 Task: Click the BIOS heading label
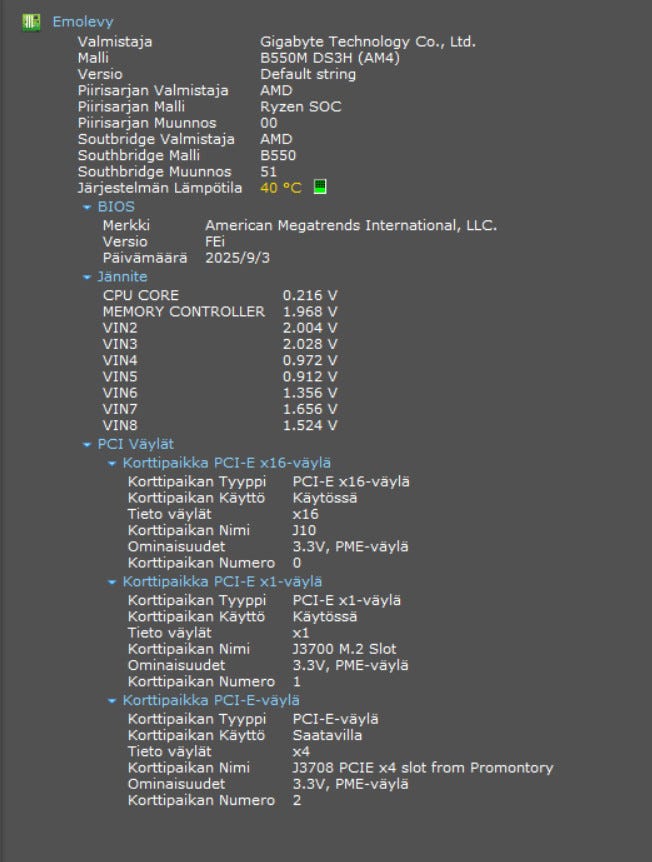[116, 207]
